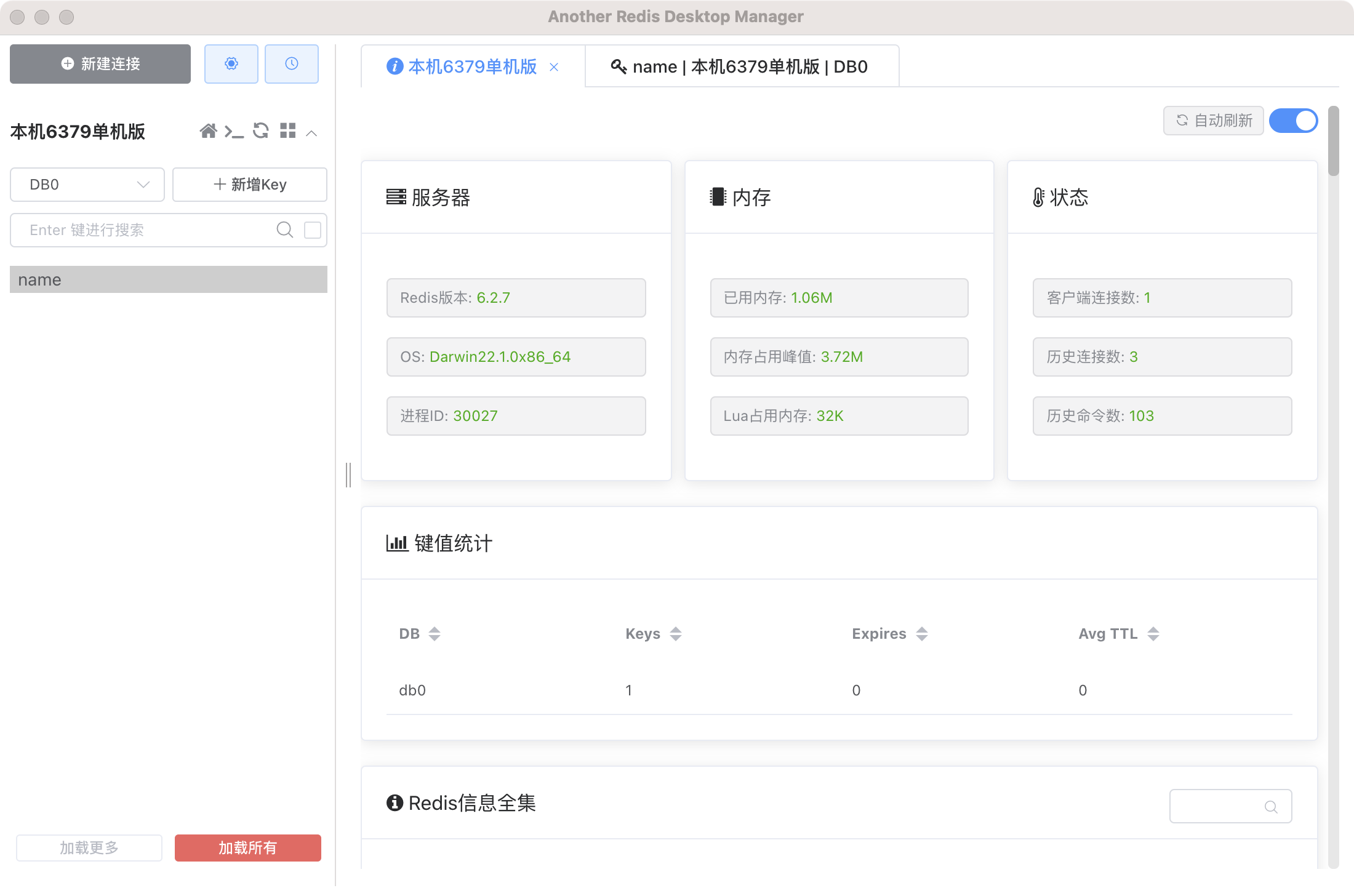Check the exact search checkbox
This screenshot has height=896, width=1354.
click(313, 230)
